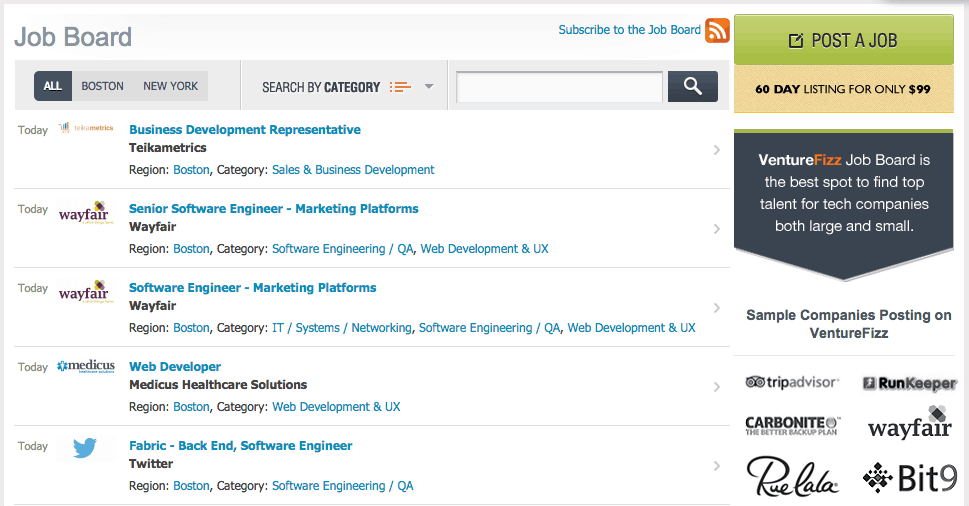Click the Teikametrics logo thumbnail

[86, 128]
